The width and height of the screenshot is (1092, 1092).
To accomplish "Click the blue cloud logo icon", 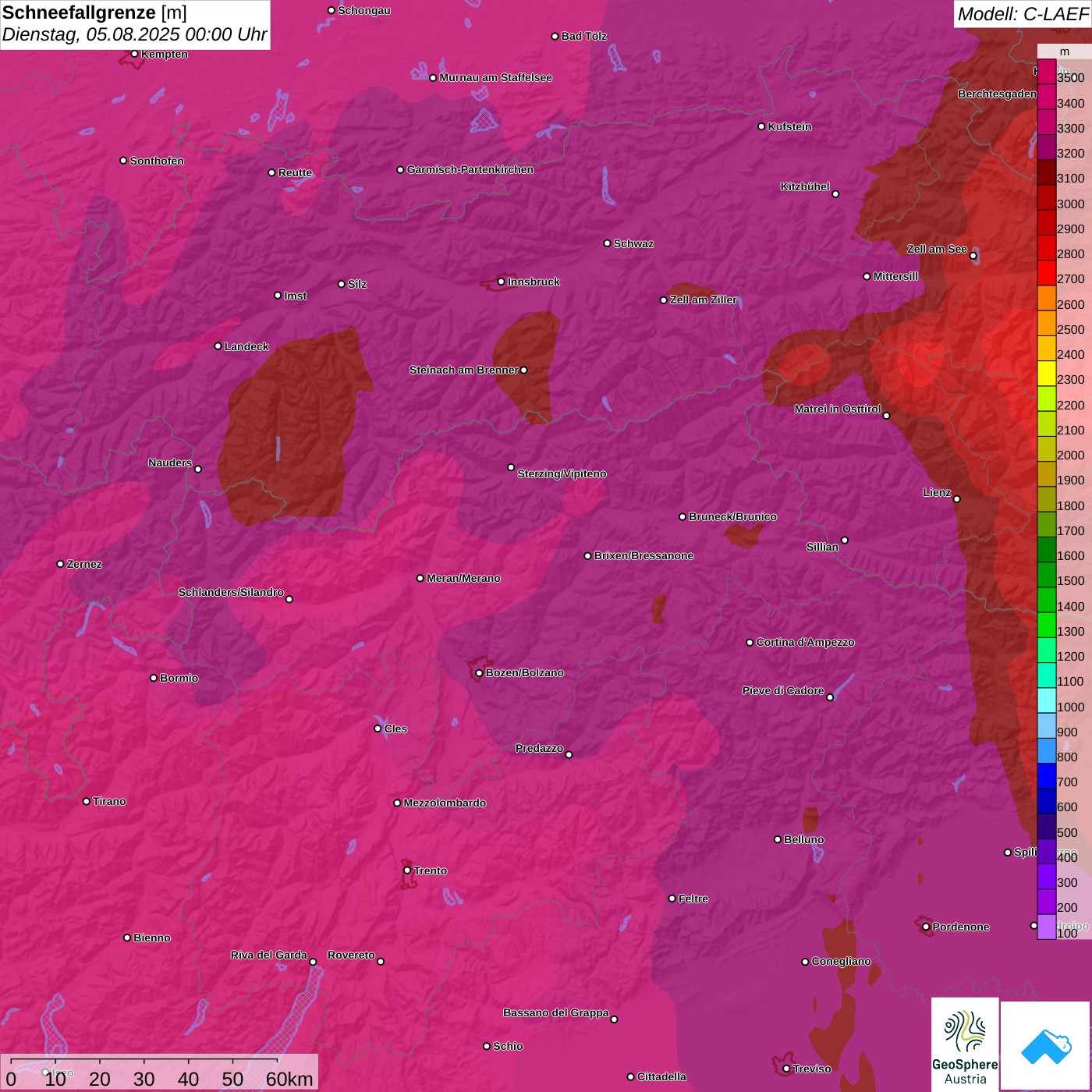I will tap(1046, 1046).
